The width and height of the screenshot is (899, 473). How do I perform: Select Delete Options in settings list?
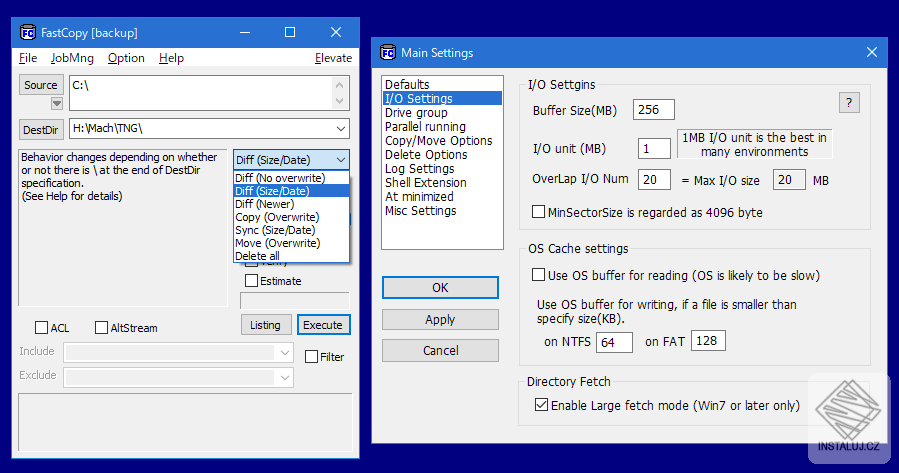click(x=442, y=155)
